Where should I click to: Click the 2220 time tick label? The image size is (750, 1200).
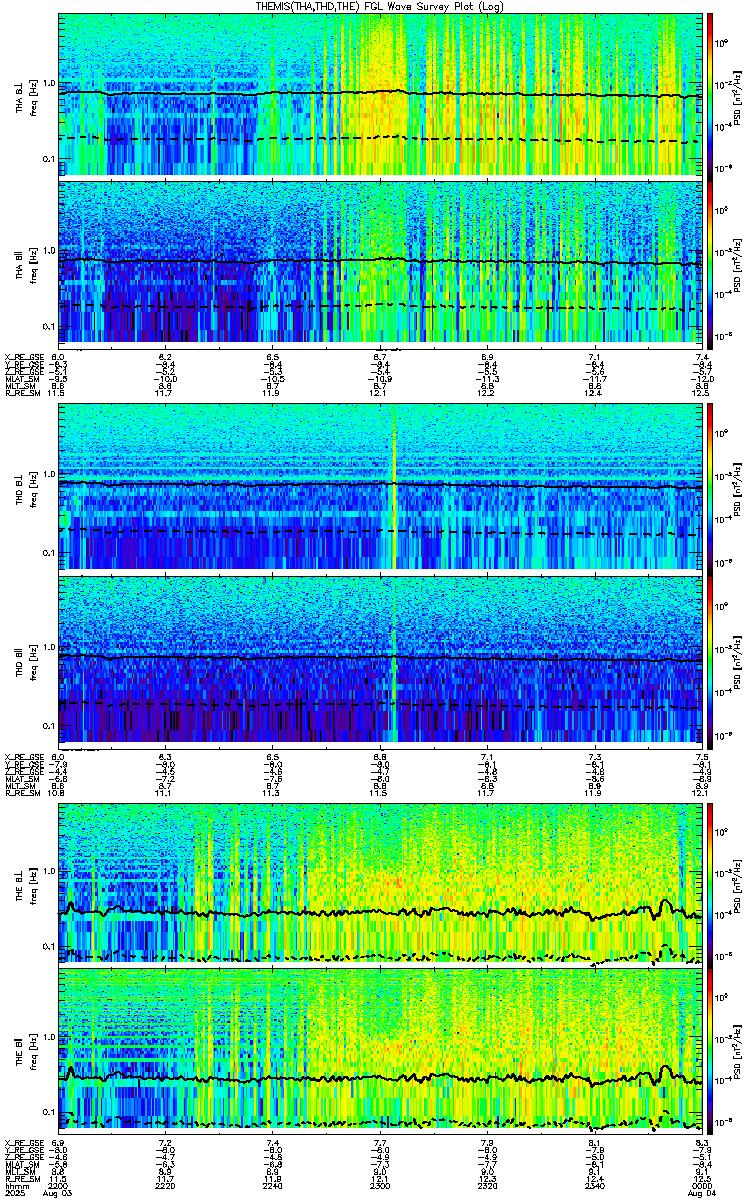[166, 1184]
